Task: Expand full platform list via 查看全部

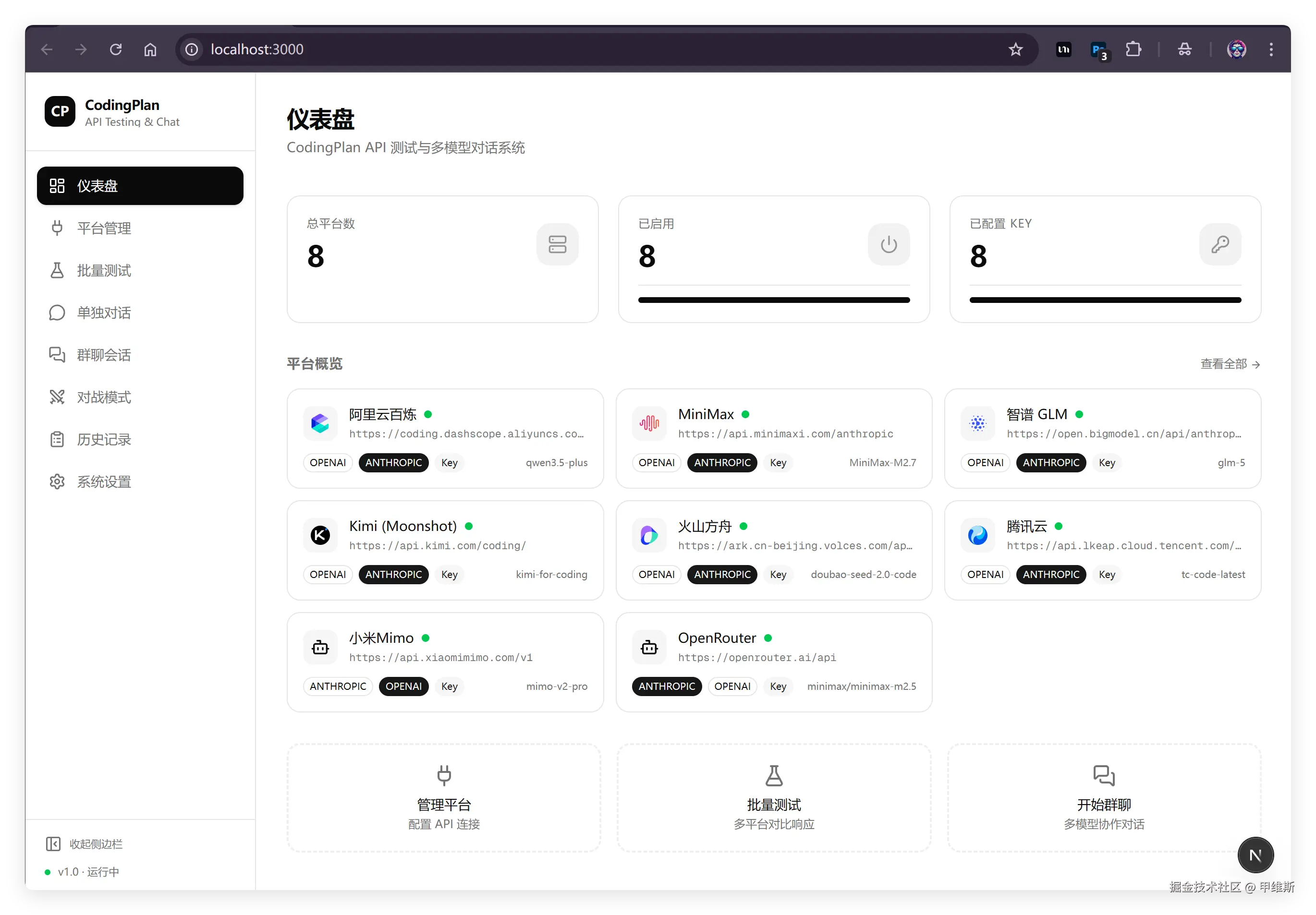Action: [1230, 364]
